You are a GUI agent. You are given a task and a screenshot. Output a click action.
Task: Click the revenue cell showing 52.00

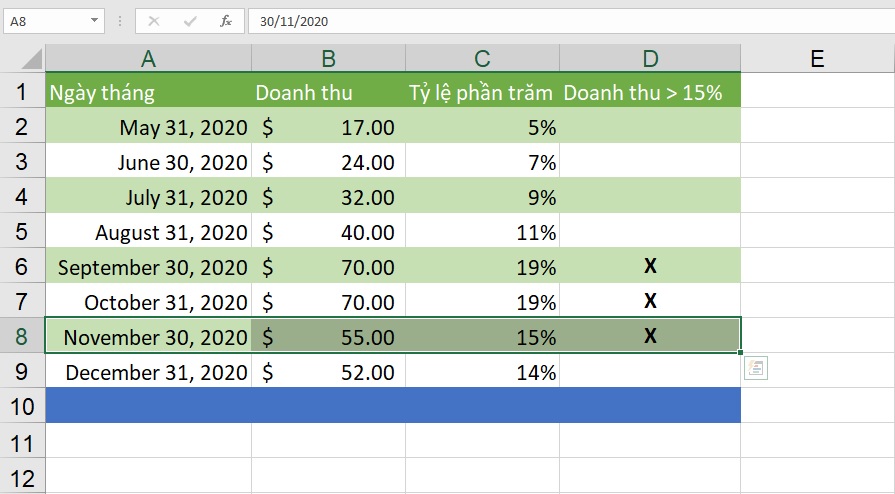pyautogui.click(x=328, y=371)
